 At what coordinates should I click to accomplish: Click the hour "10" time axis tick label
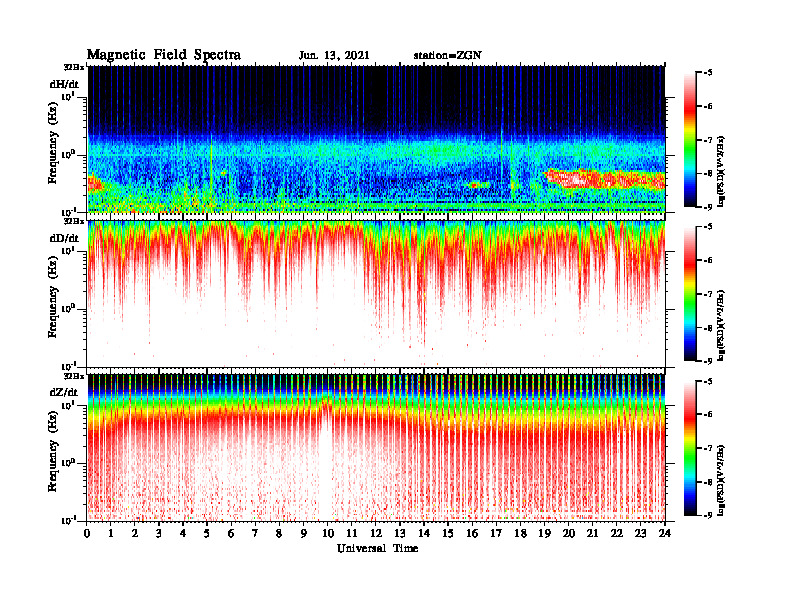tap(328, 534)
